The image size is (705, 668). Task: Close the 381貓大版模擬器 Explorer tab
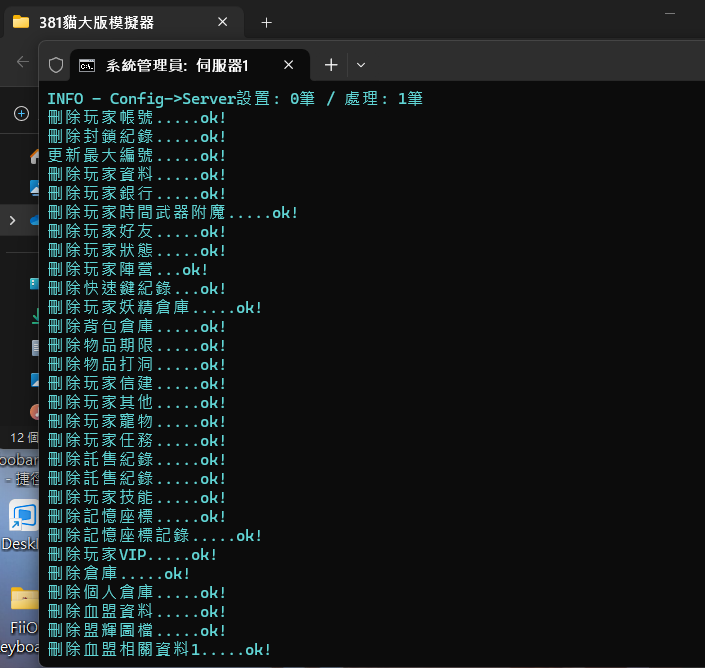click(223, 22)
